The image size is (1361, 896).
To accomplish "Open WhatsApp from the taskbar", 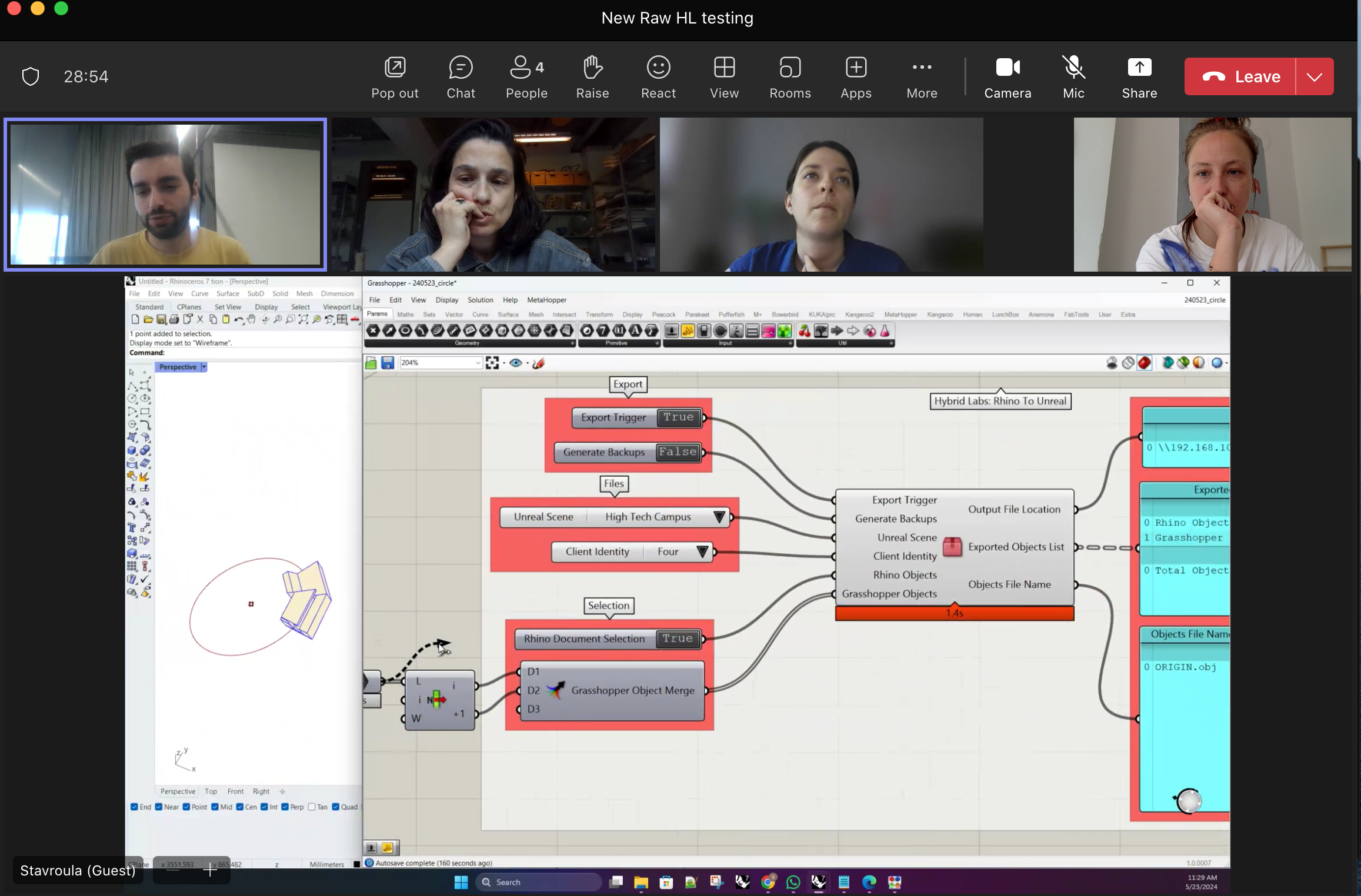I will 793,882.
